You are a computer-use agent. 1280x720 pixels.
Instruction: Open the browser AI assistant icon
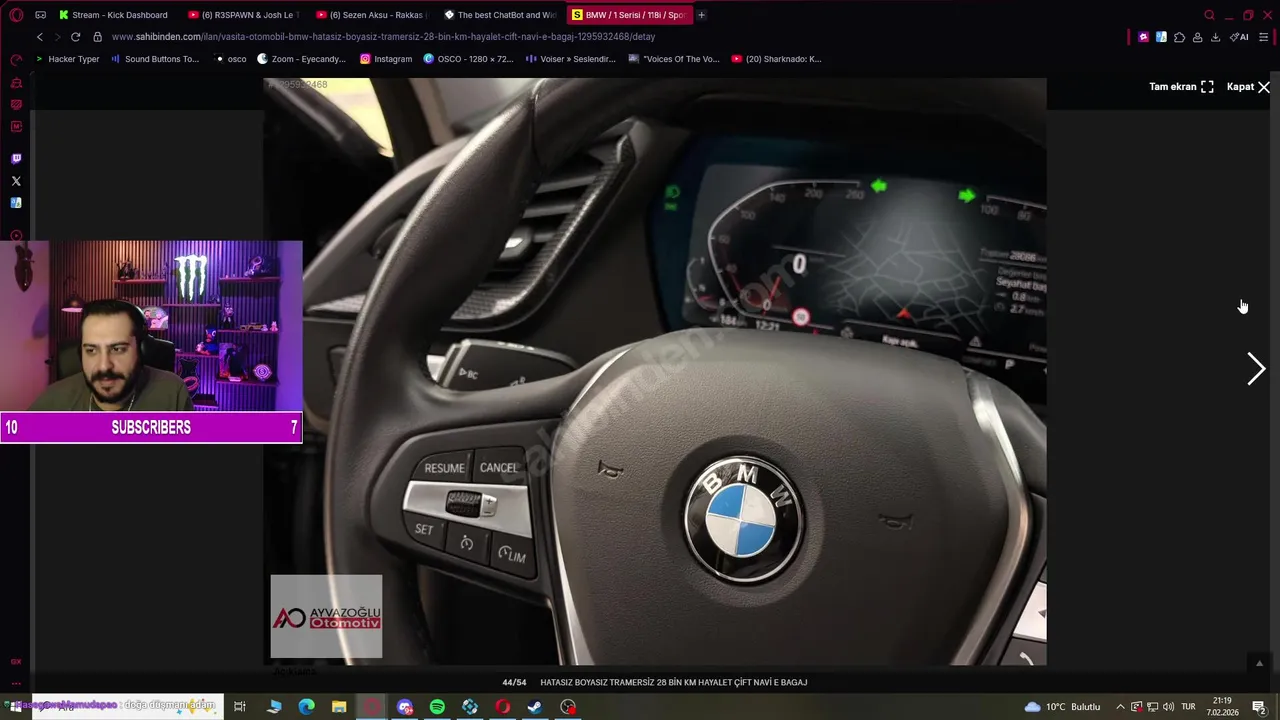pyautogui.click(x=1239, y=37)
